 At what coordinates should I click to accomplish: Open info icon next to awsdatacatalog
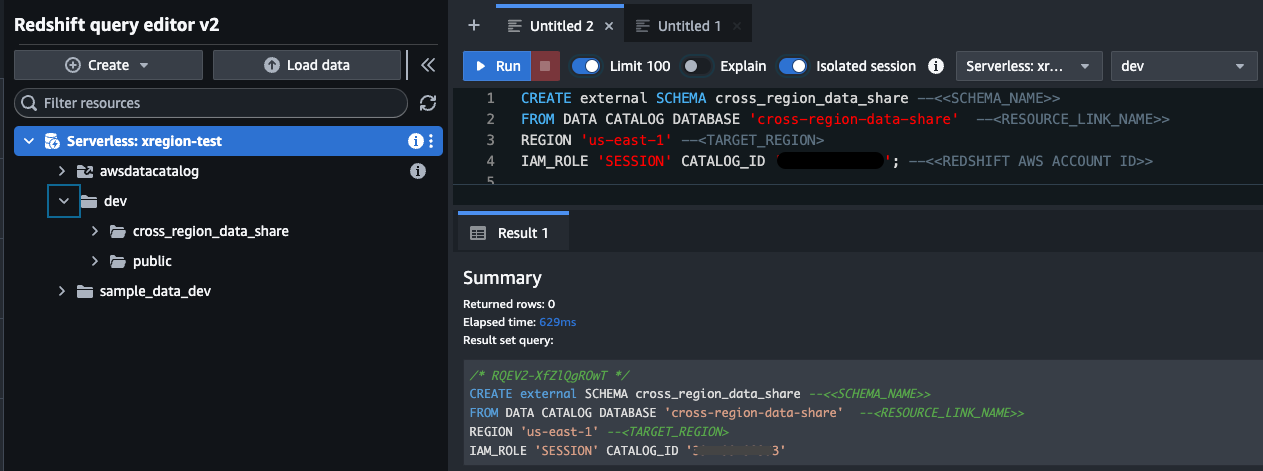pos(419,171)
